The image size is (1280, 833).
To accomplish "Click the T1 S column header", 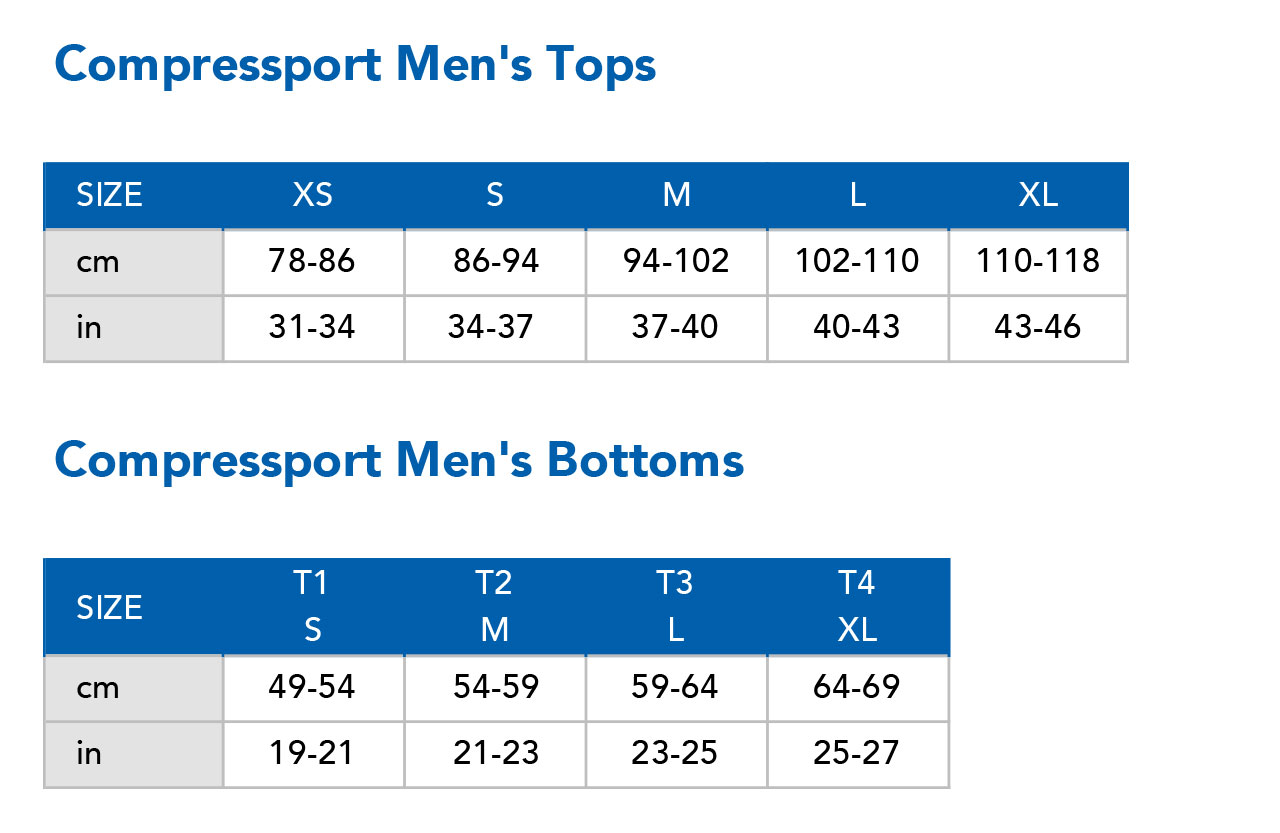I will click(313, 606).
